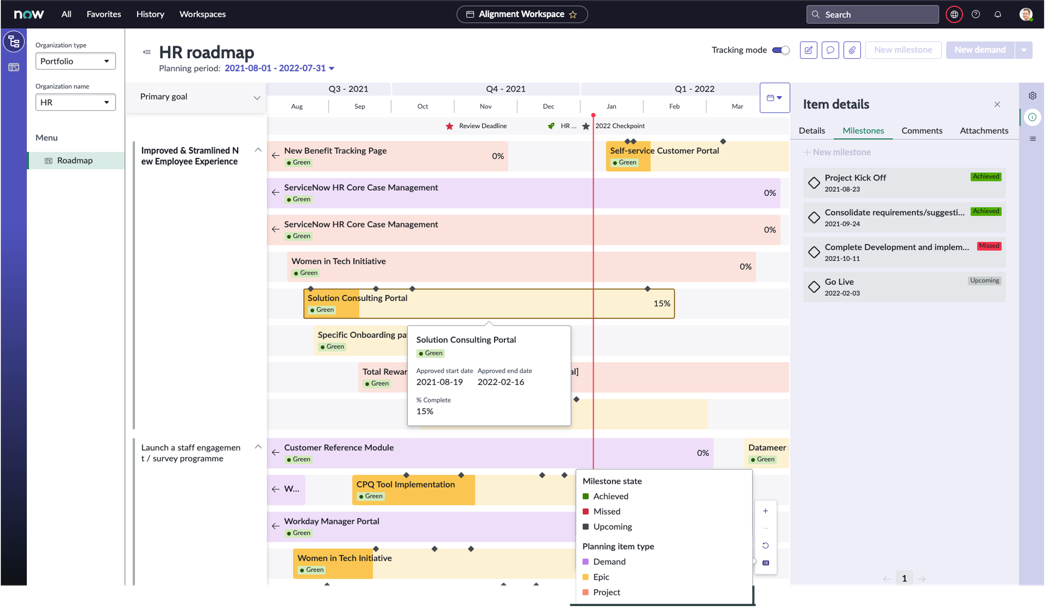
Task: Switch to the Milestones tab
Action: tap(863, 131)
